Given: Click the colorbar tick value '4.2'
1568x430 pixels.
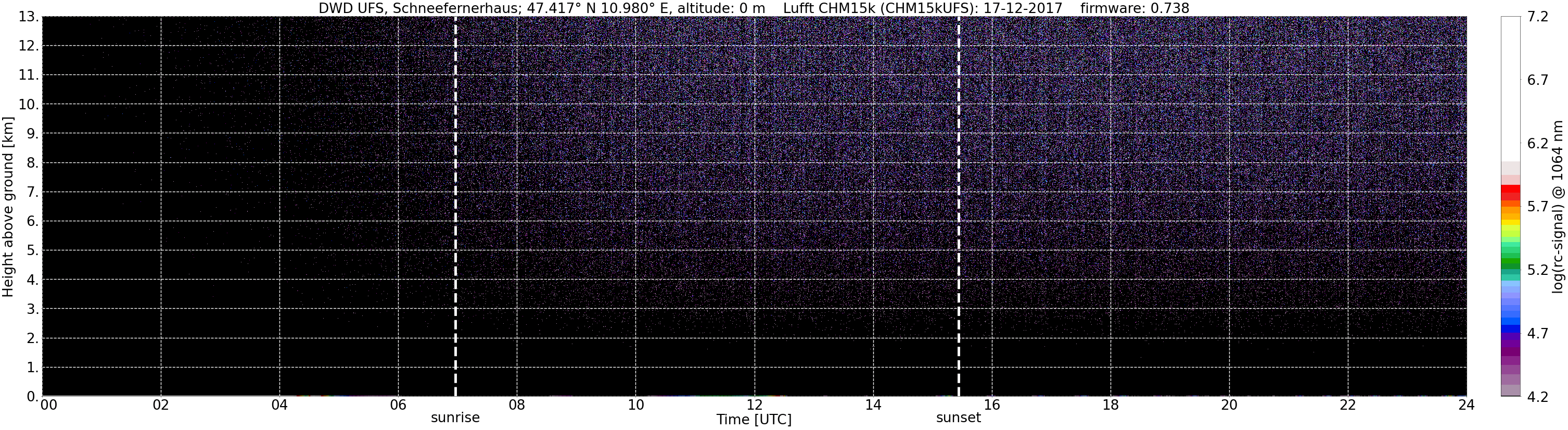Looking at the screenshot, I should (1538, 397).
